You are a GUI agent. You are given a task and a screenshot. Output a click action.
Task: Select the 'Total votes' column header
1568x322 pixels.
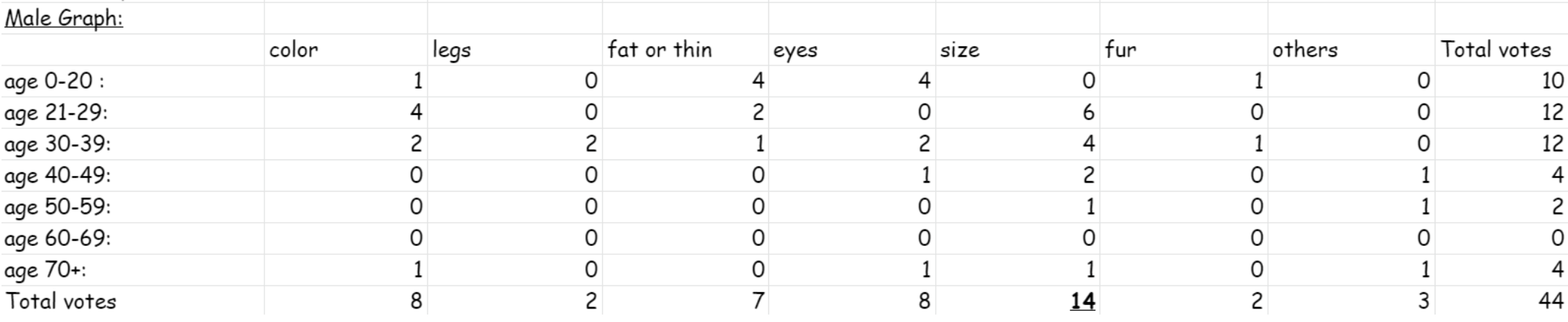1496,50
